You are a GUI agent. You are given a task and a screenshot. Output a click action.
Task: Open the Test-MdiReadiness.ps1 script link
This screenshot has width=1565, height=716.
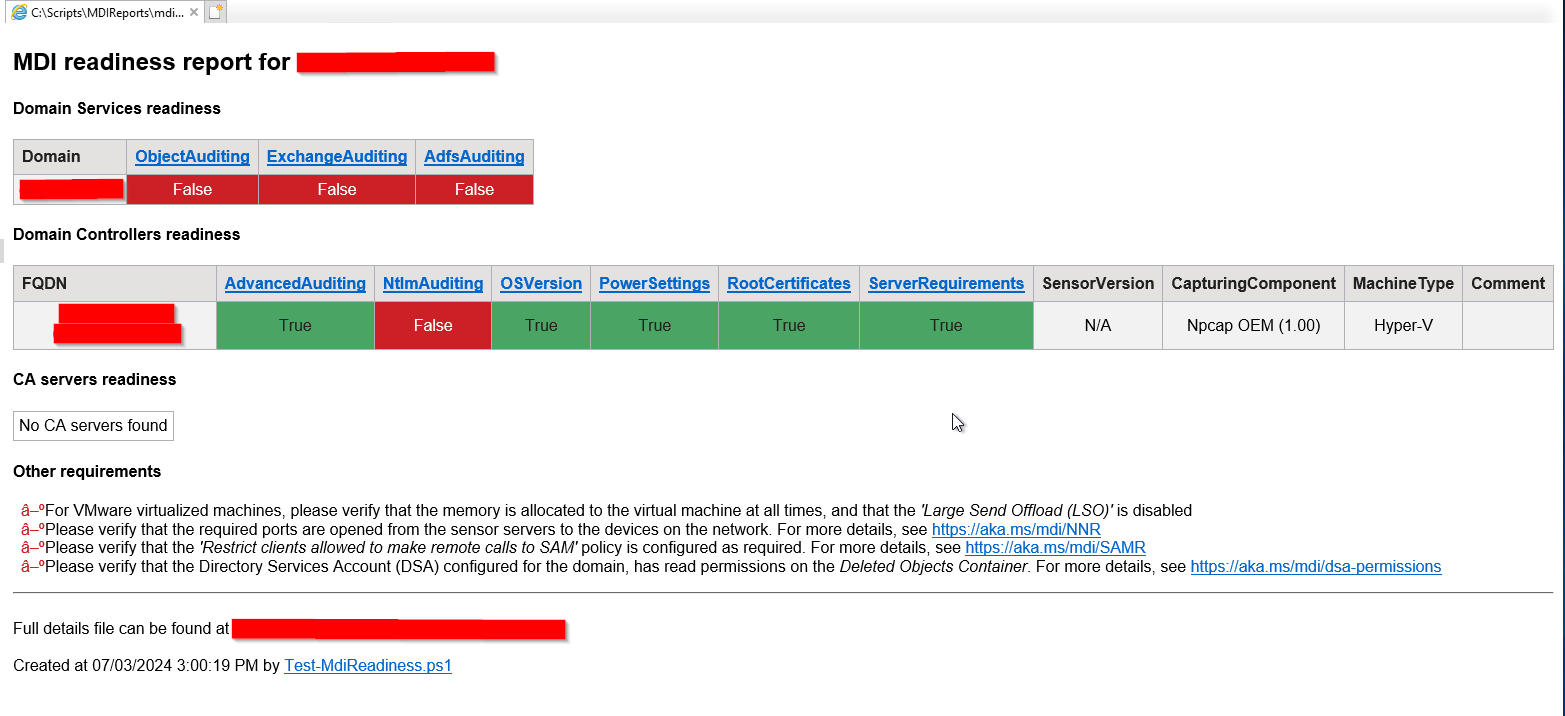pos(367,665)
